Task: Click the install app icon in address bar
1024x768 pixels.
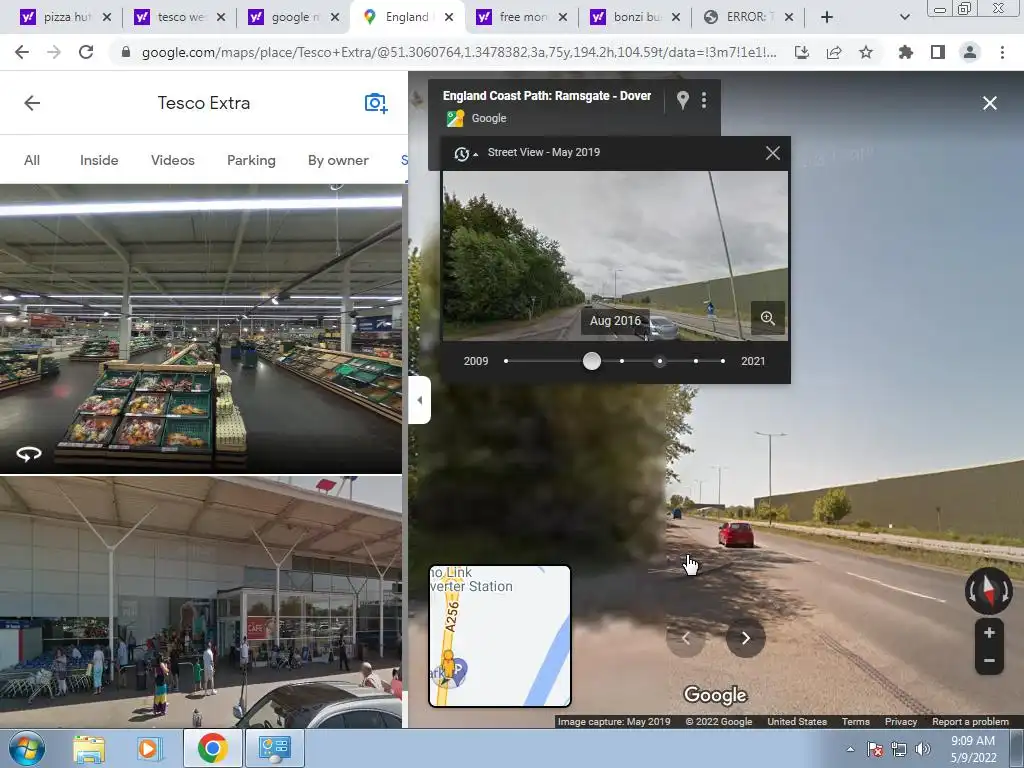Action: [802, 52]
